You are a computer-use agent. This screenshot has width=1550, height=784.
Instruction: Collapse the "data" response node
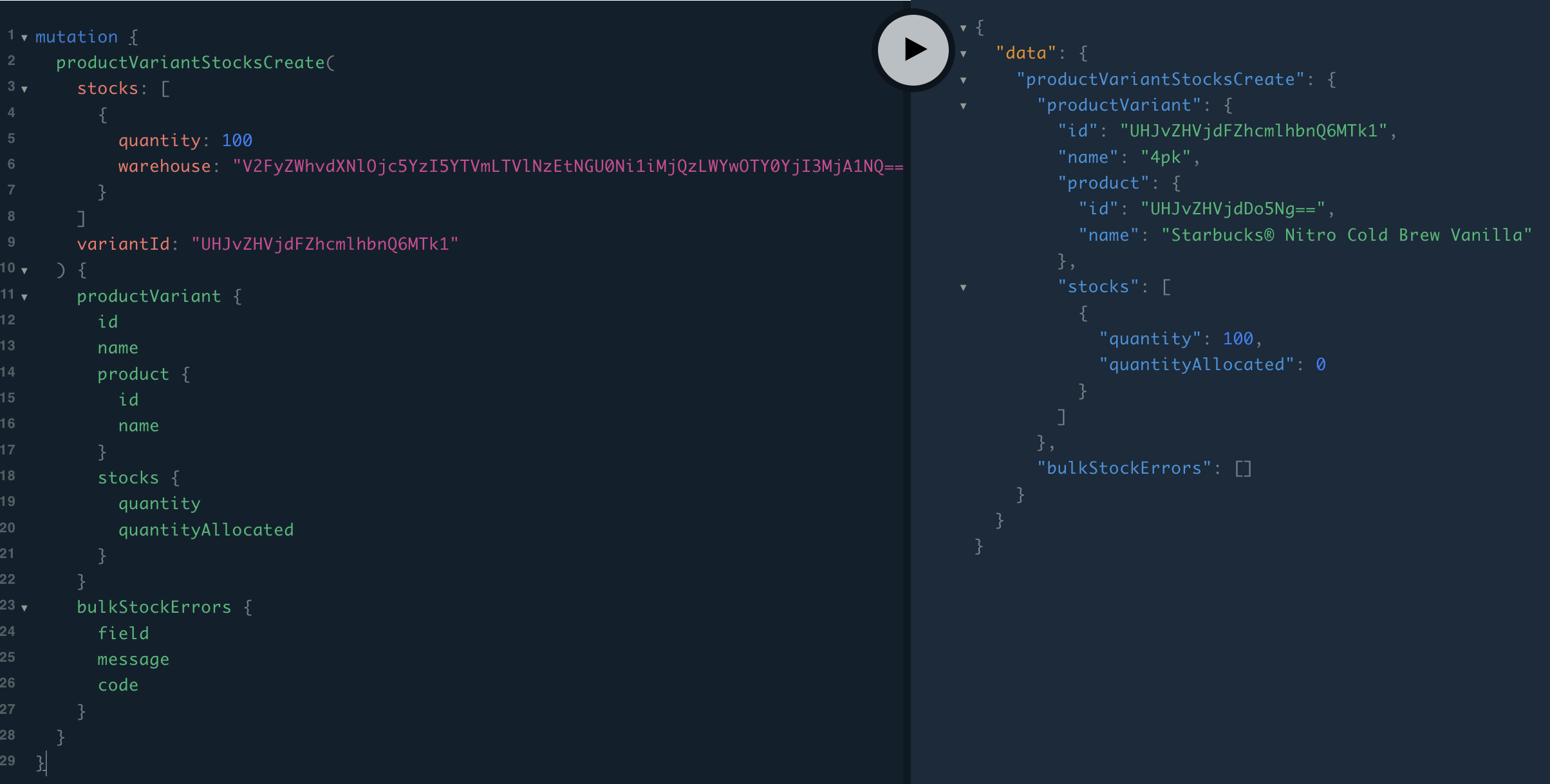(963, 54)
